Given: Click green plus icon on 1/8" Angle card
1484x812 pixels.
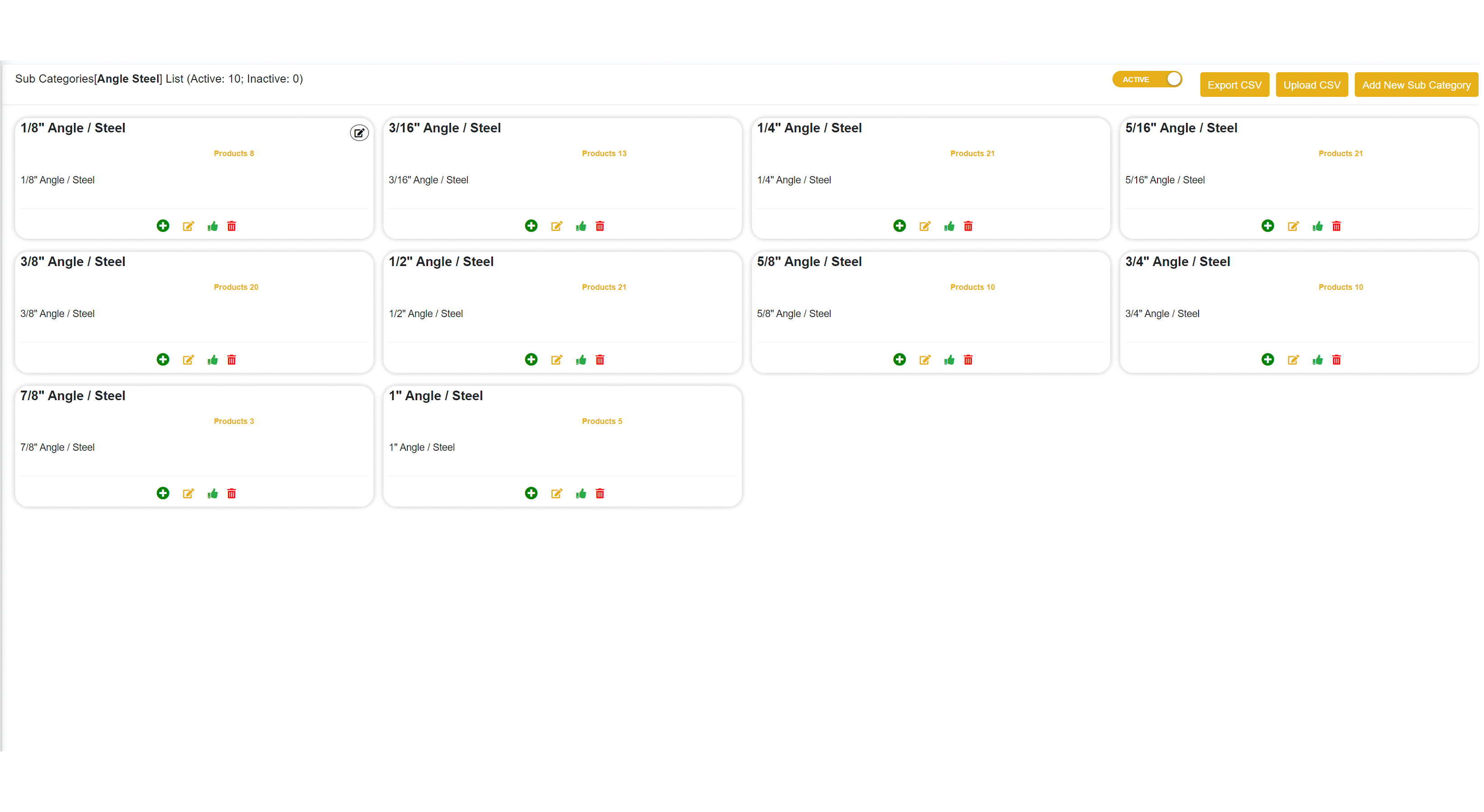Looking at the screenshot, I should click(163, 226).
